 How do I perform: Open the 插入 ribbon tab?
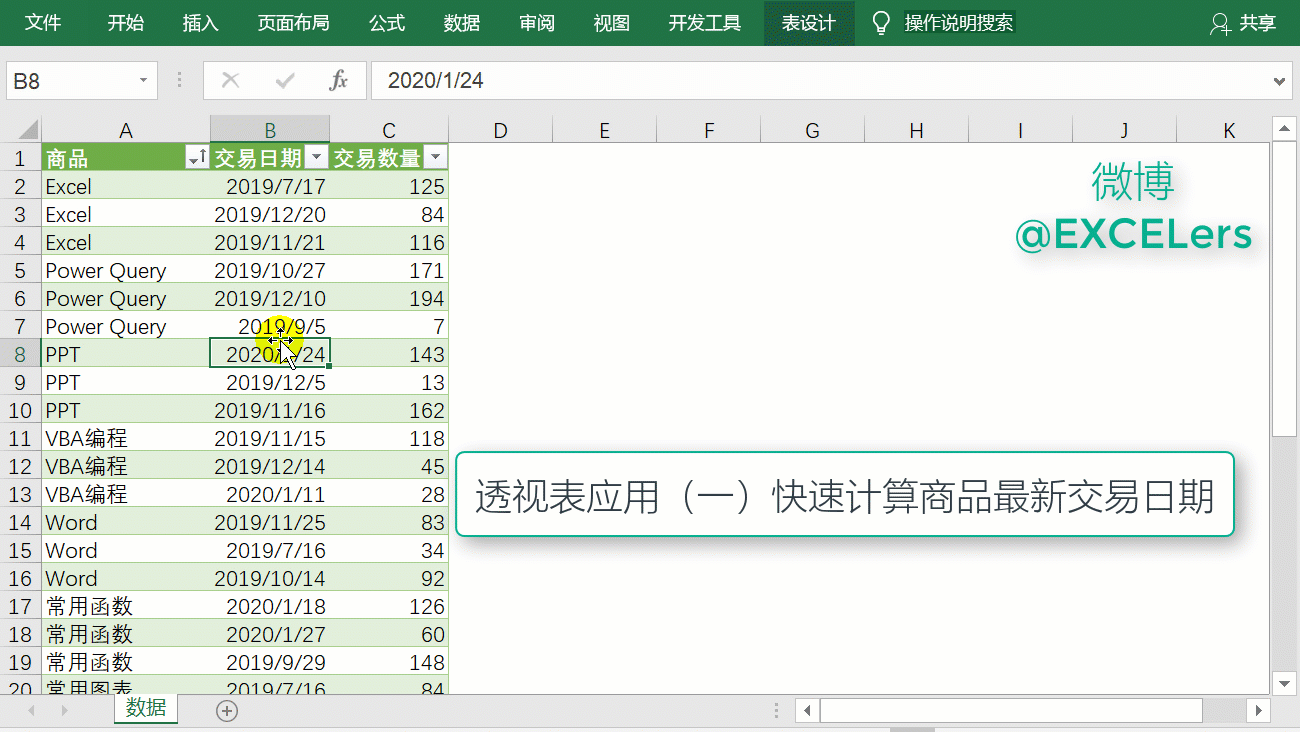200,23
